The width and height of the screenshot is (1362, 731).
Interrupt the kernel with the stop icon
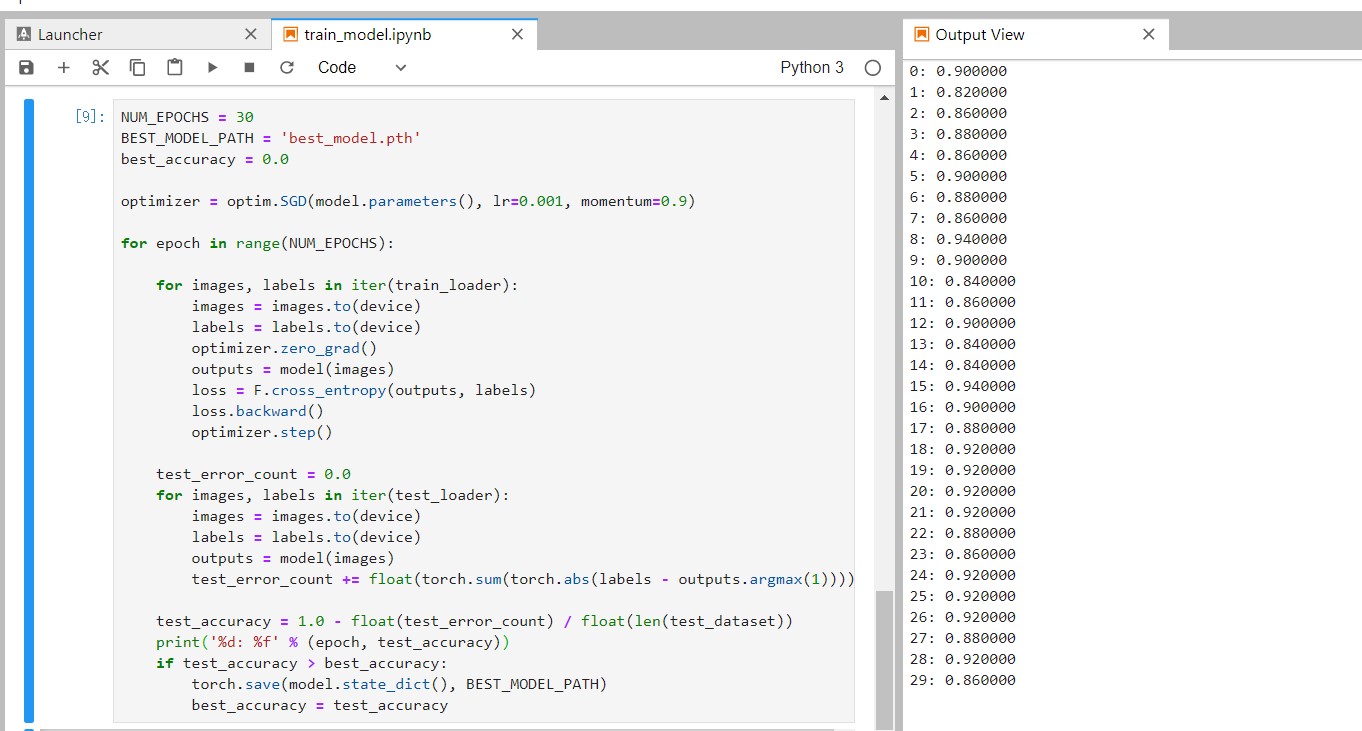[249, 68]
